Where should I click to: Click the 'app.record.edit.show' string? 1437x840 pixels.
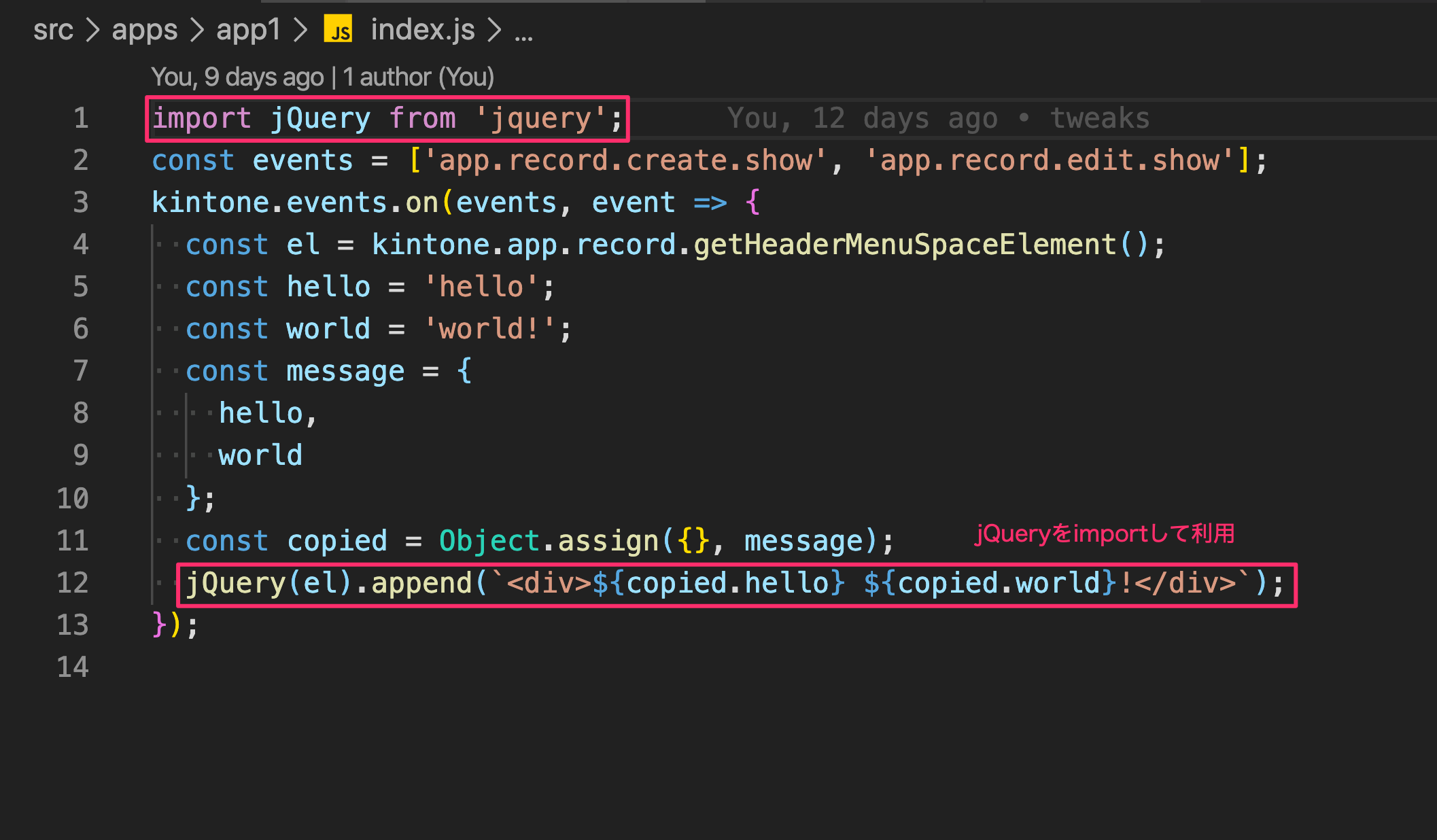coord(1050,160)
